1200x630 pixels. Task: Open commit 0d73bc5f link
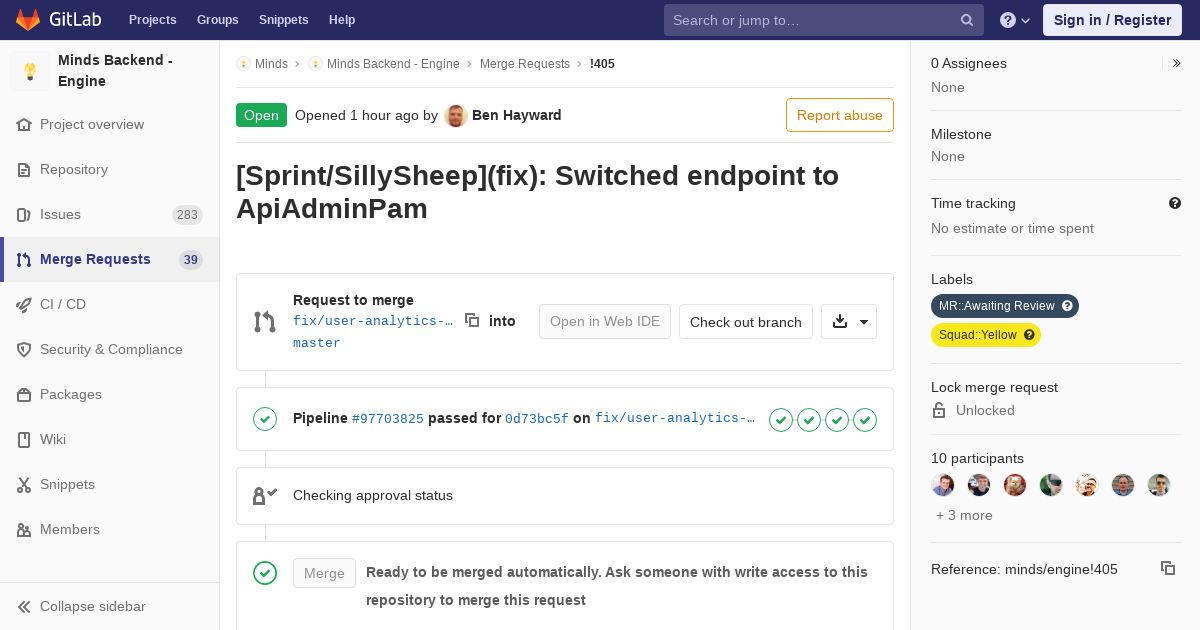pyautogui.click(x=537, y=419)
